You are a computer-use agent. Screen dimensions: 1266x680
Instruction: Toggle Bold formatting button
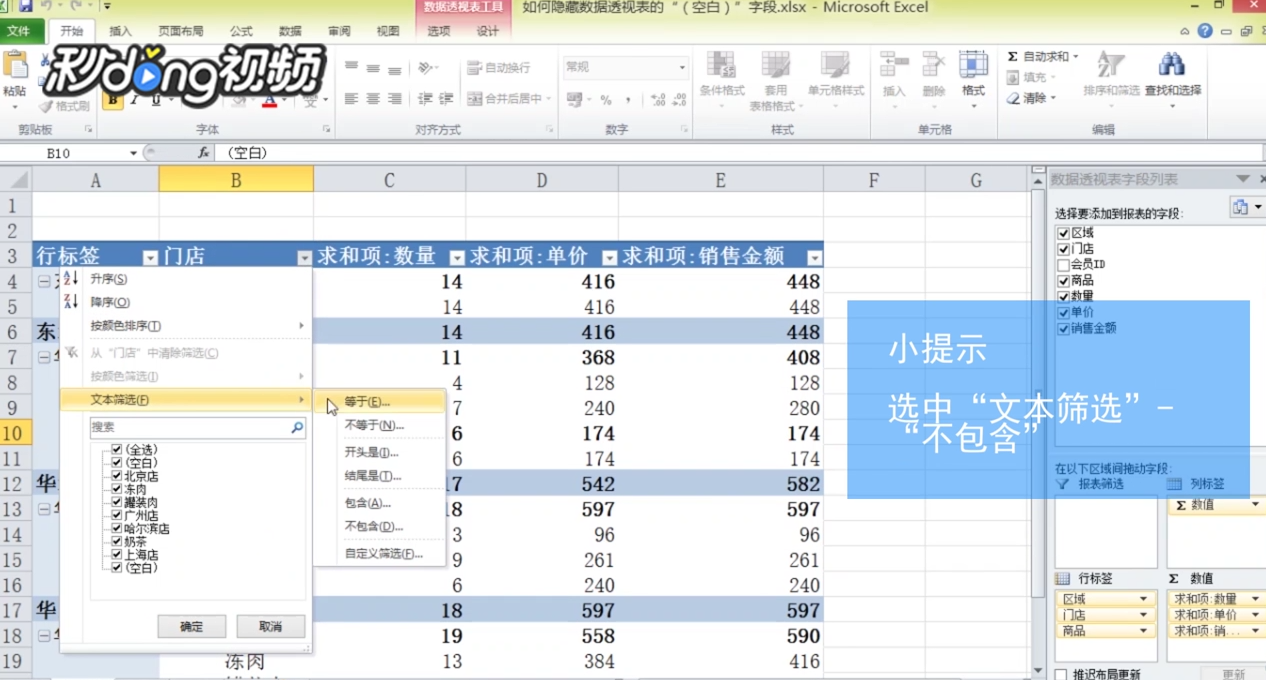(113, 100)
